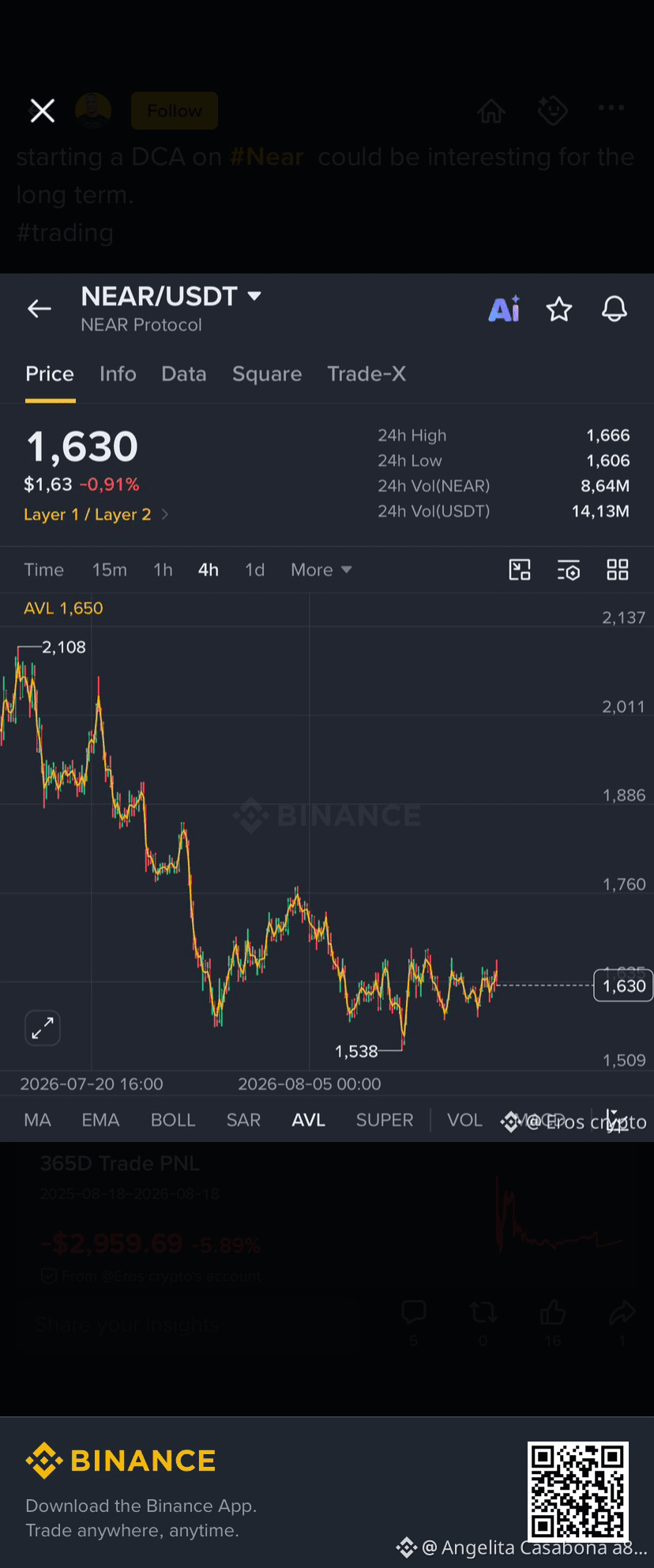Open the more options three-dot menu
654x1568 pixels.
click(611, 108)
